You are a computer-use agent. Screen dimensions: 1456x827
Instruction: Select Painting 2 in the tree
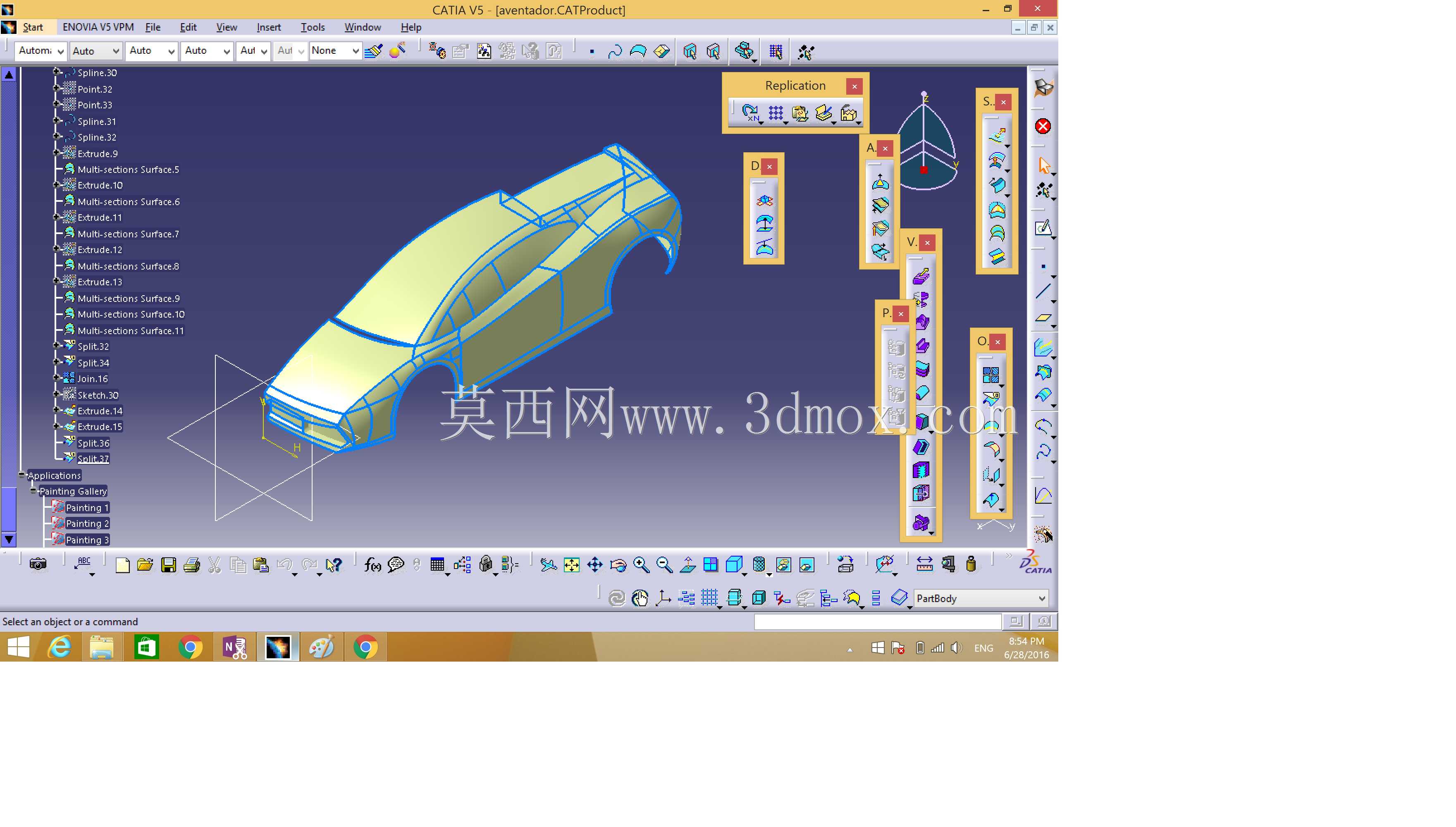pos(88,523)
